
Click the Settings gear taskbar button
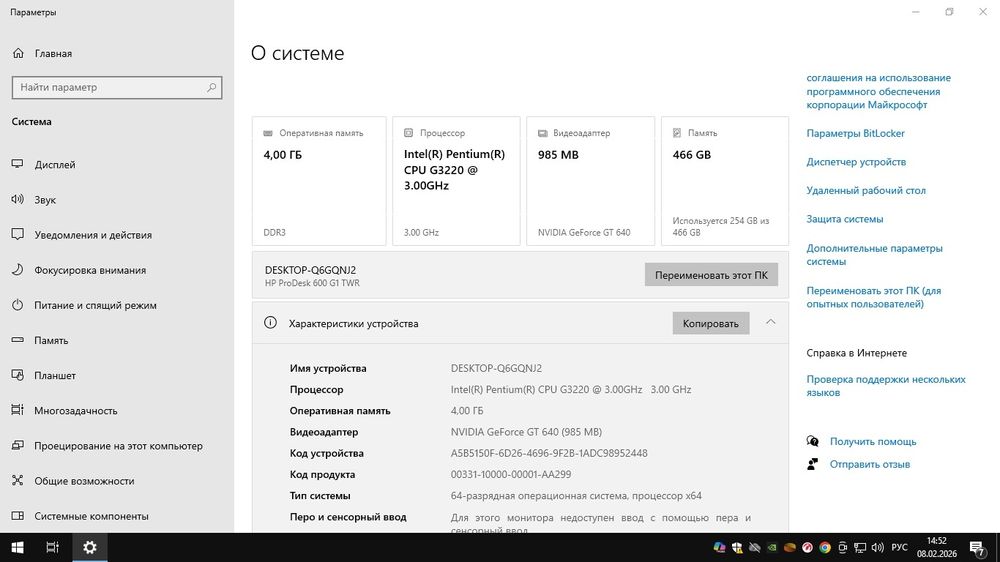tap(90, 547)
